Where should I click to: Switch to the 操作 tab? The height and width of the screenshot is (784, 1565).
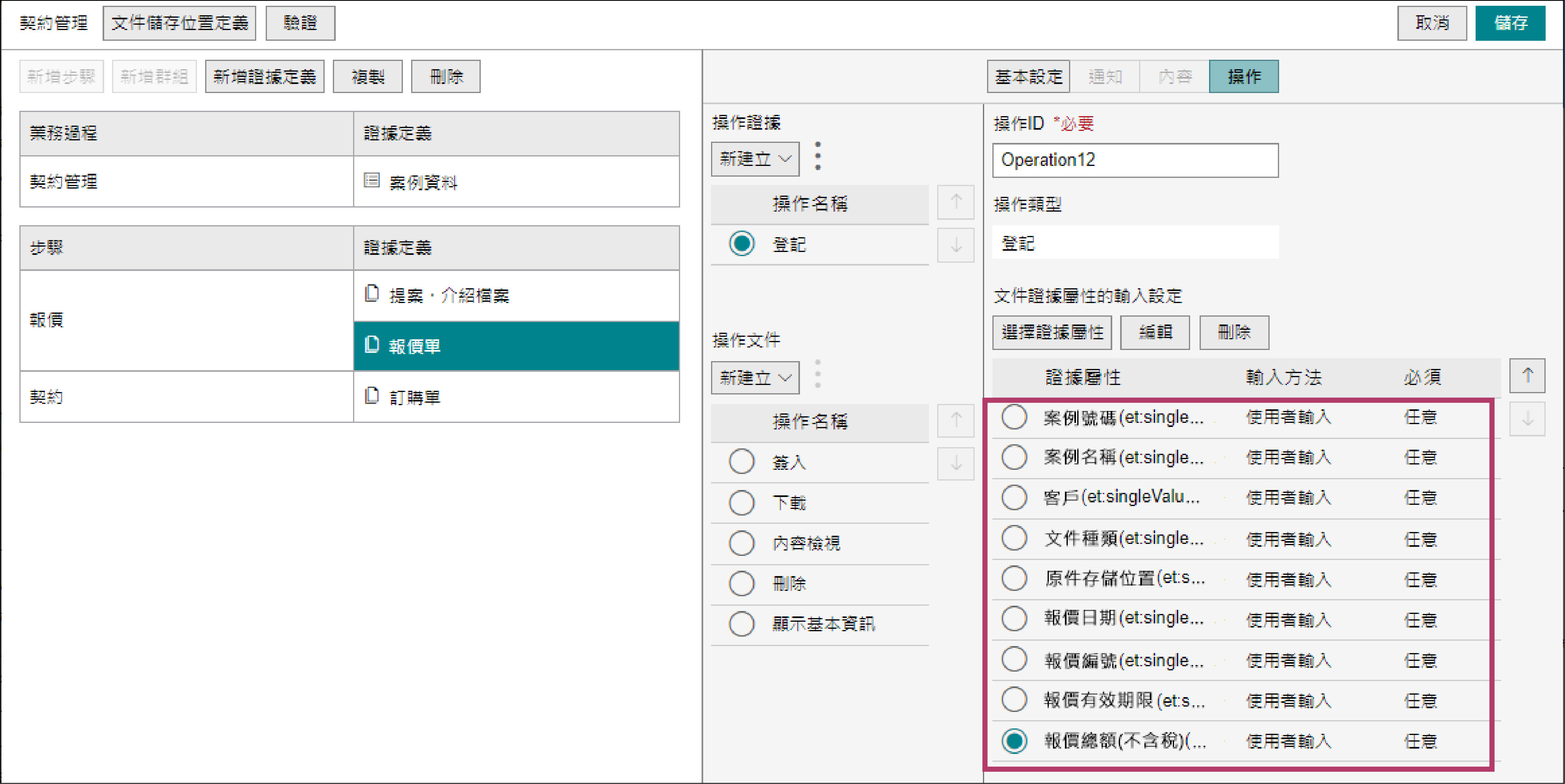tap(1243, 77)
